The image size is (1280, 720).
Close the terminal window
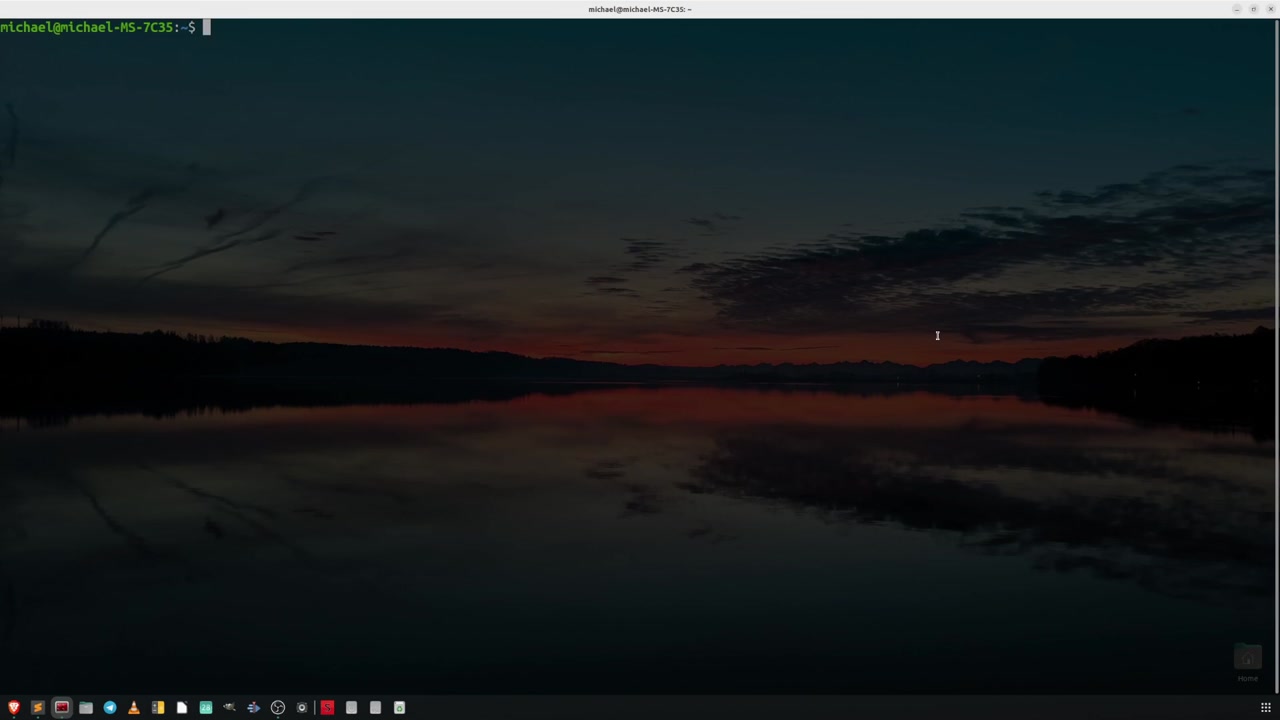[x=1270, y=9]
